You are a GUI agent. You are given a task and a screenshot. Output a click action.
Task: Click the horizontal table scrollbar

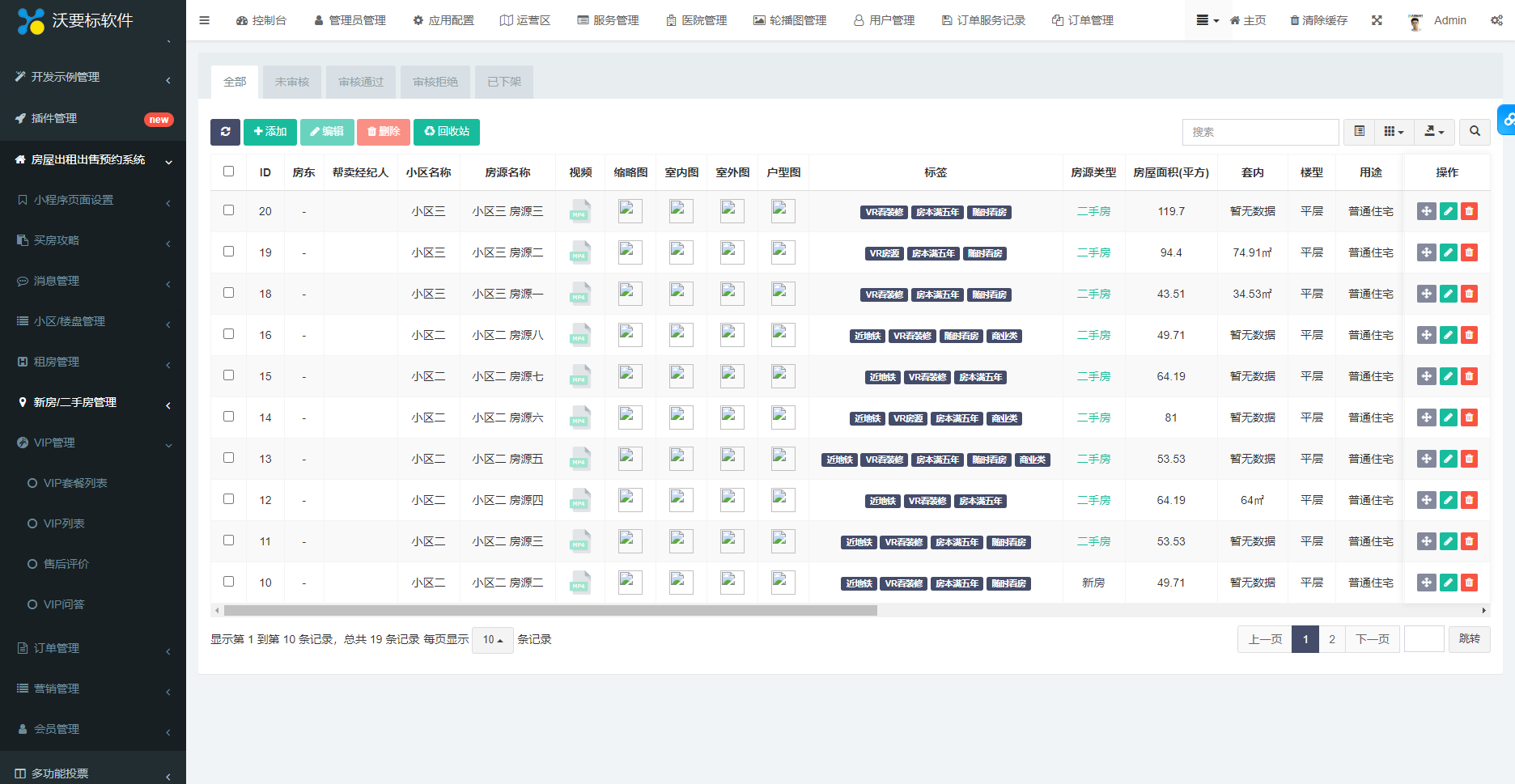[x=550, y=611]
